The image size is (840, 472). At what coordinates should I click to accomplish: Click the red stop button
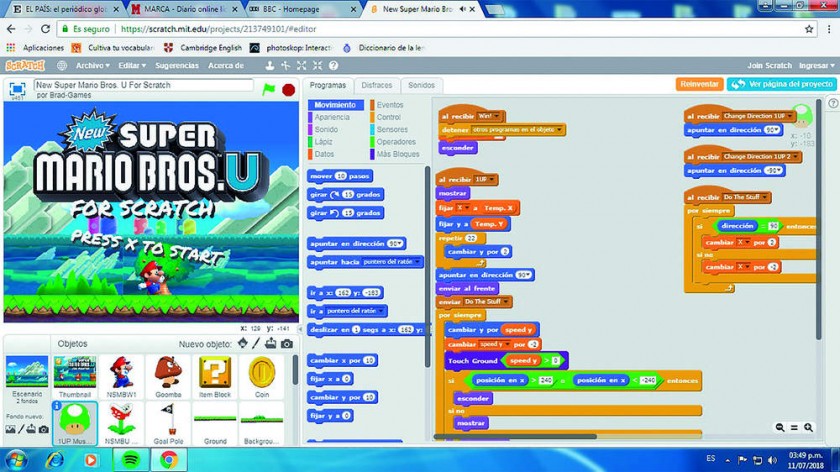[289, 89]
